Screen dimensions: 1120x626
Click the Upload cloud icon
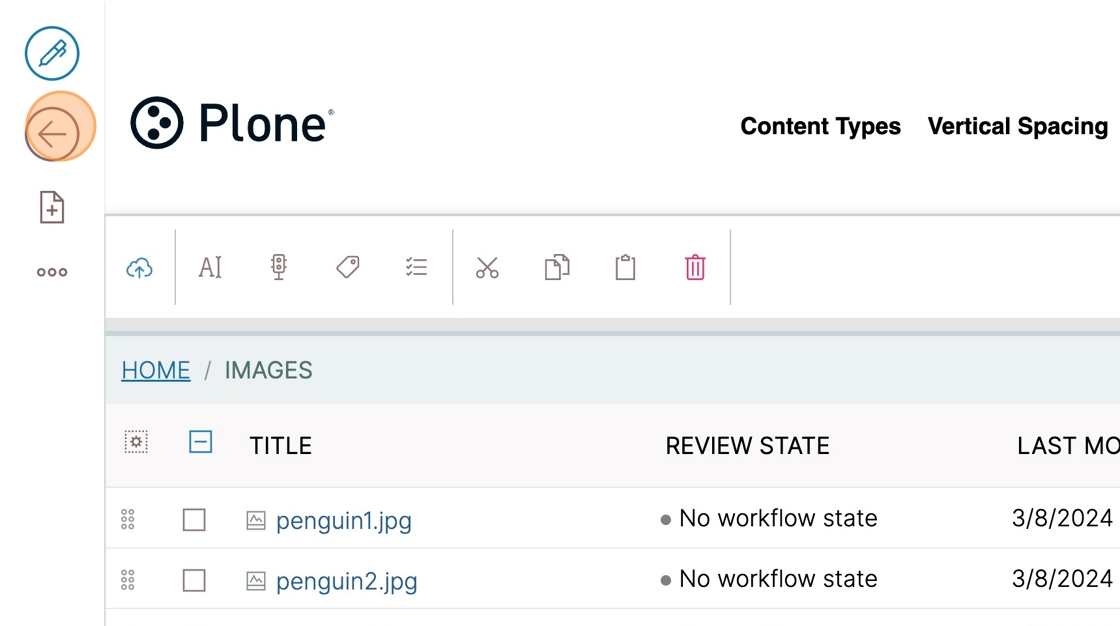click(139, 268)
